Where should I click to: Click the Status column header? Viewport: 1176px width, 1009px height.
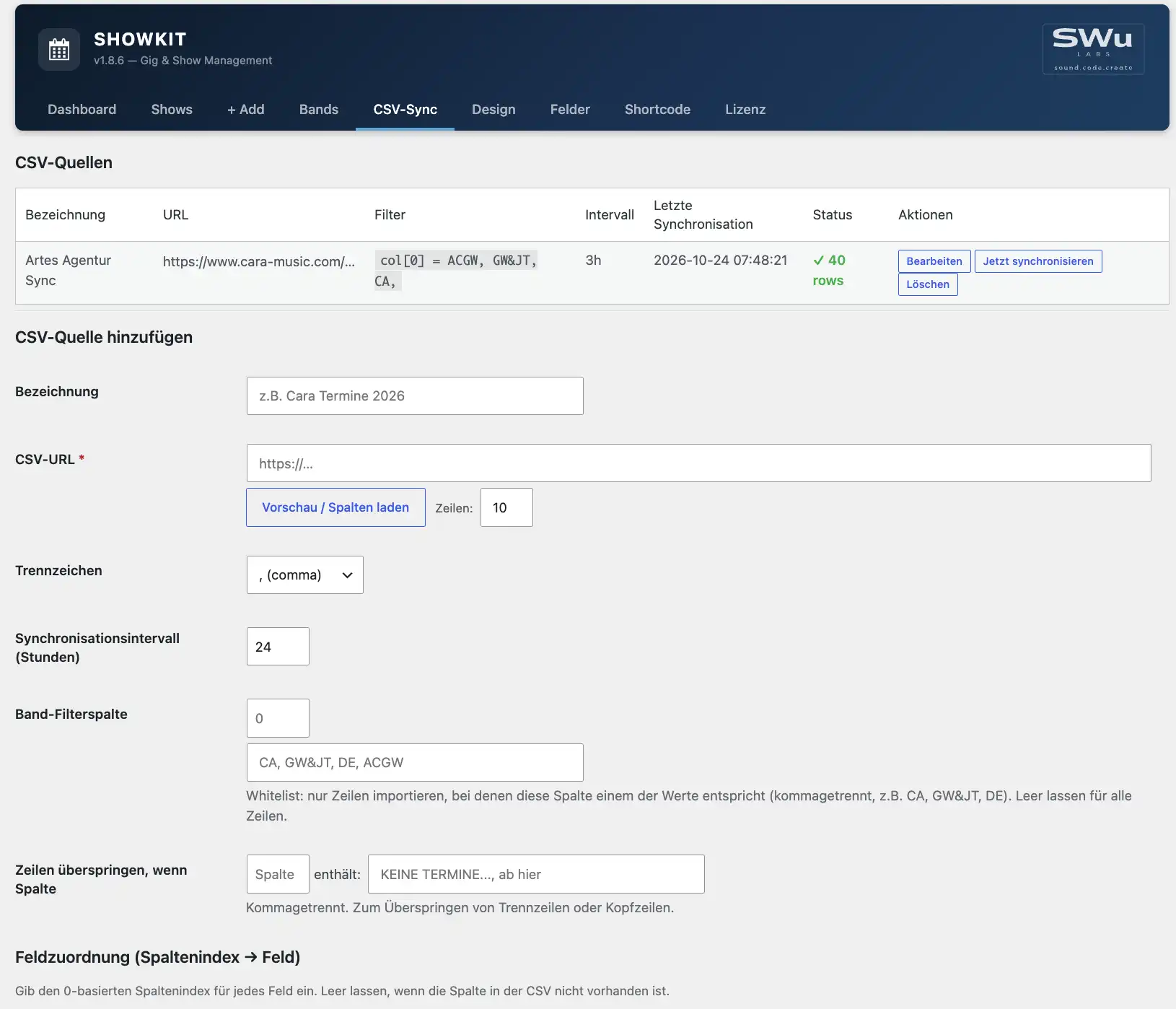point(832,215)
